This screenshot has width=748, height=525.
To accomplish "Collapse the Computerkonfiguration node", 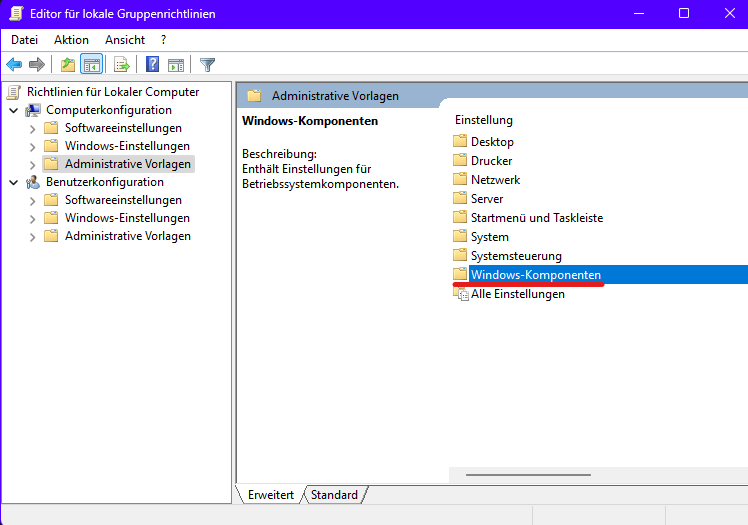I will coord(13,110).
